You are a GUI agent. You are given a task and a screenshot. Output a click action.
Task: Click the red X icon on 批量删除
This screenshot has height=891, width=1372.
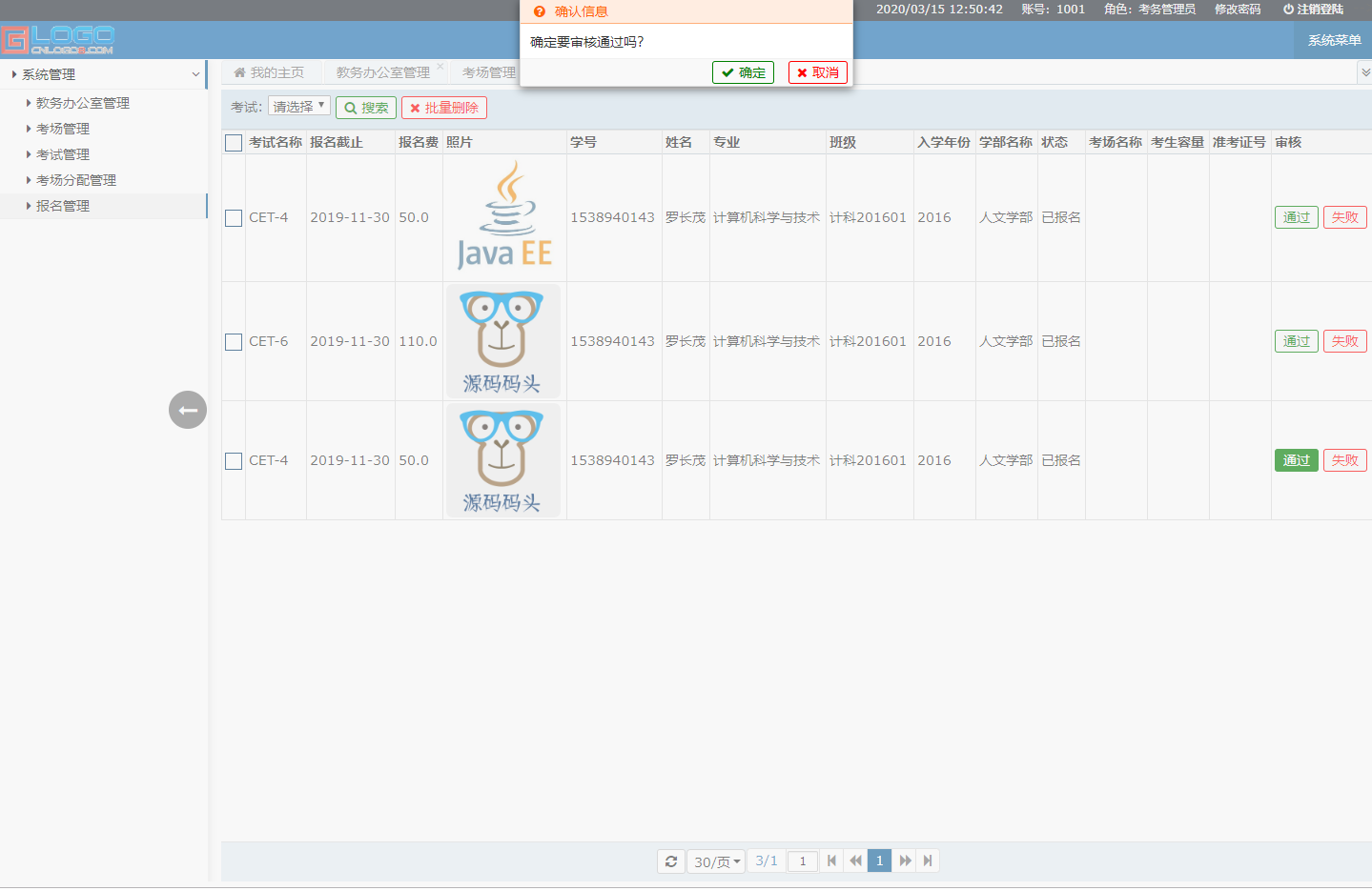[x=413, y=107]
